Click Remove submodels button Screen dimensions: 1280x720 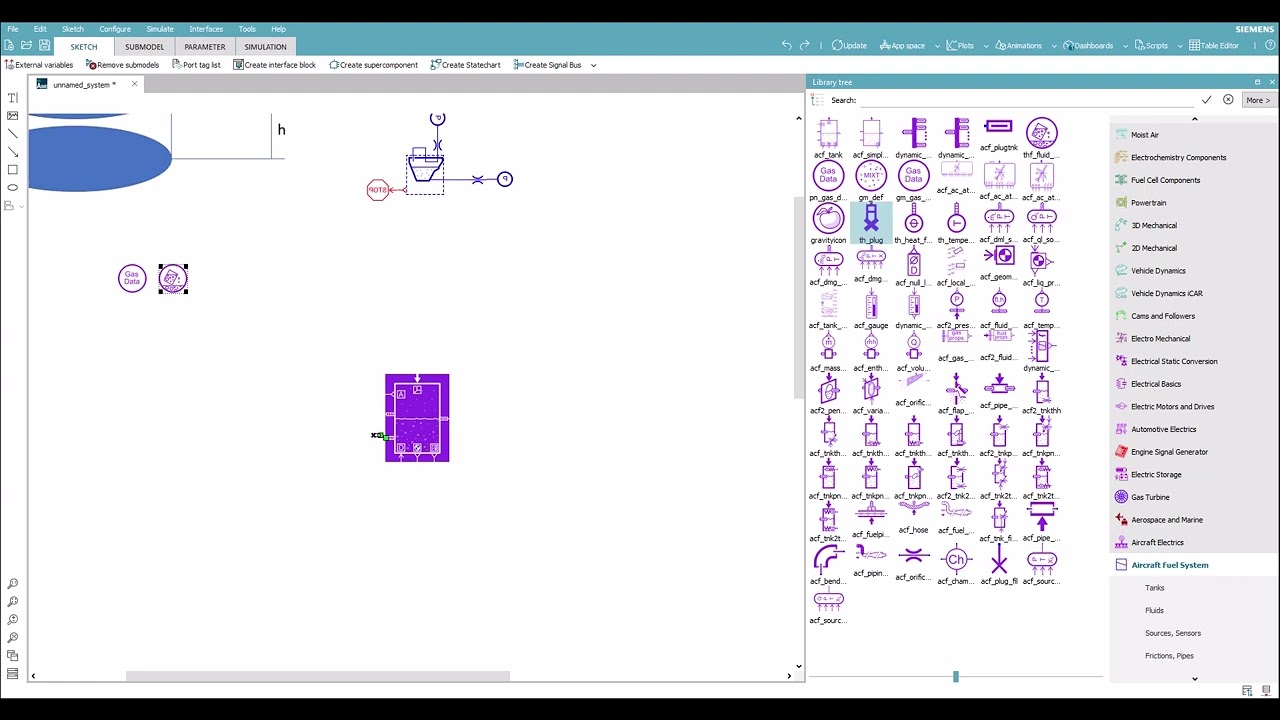122,65
